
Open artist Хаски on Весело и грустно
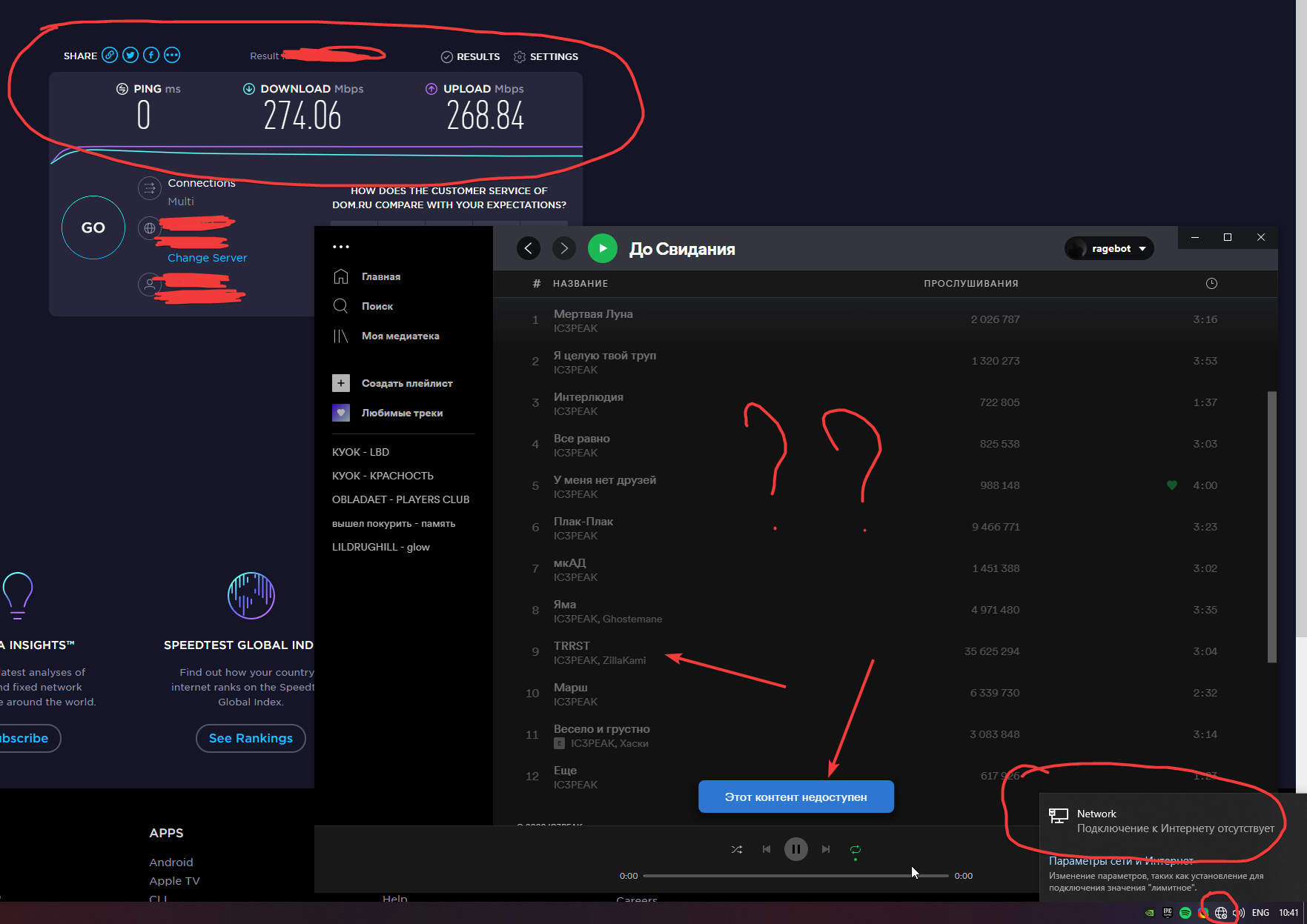[634, 744]
